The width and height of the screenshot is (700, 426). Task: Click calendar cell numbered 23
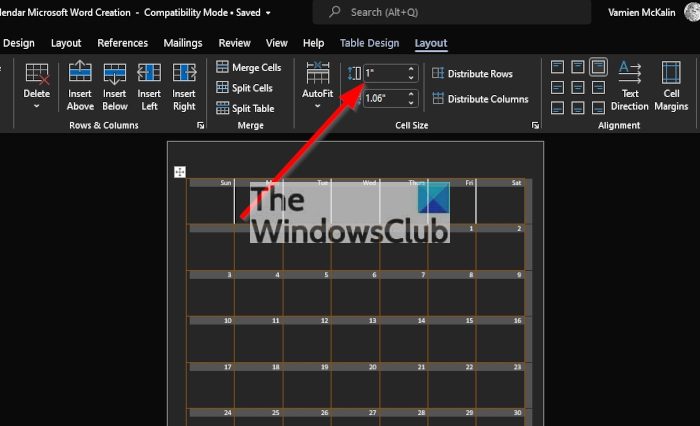click(500, 385)
